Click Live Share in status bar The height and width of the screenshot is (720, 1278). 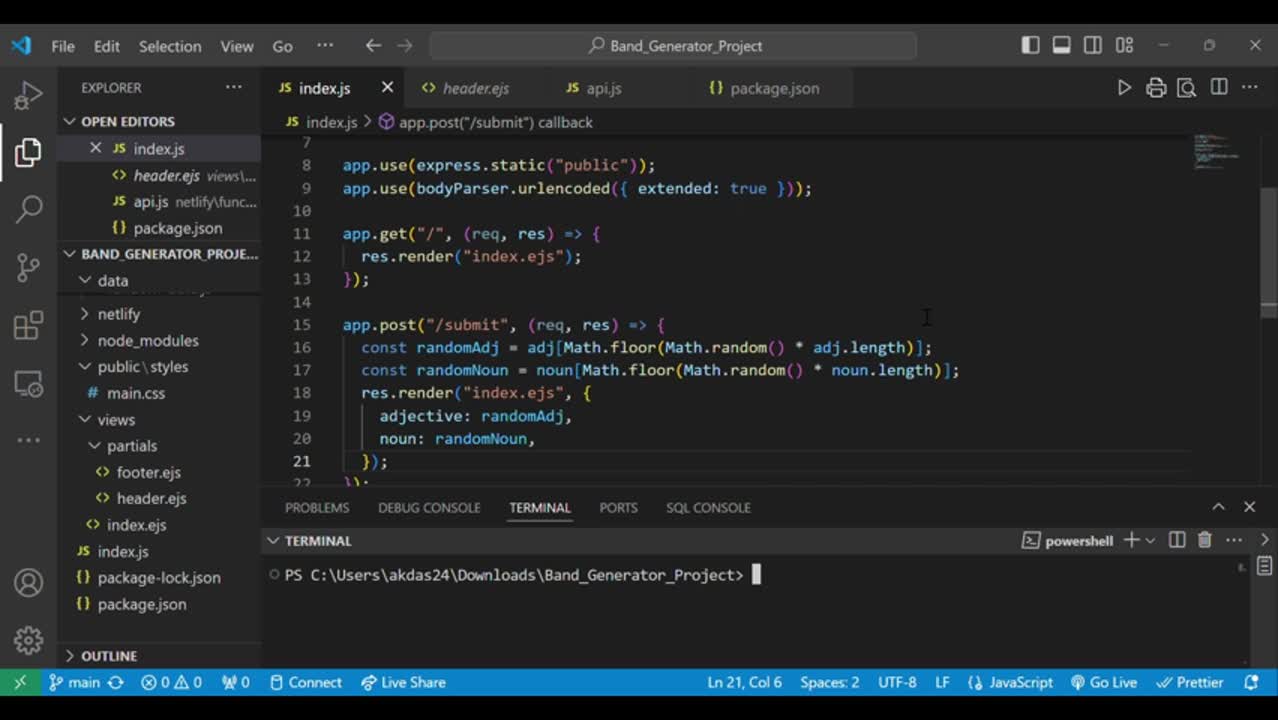(x=403, y=682)
